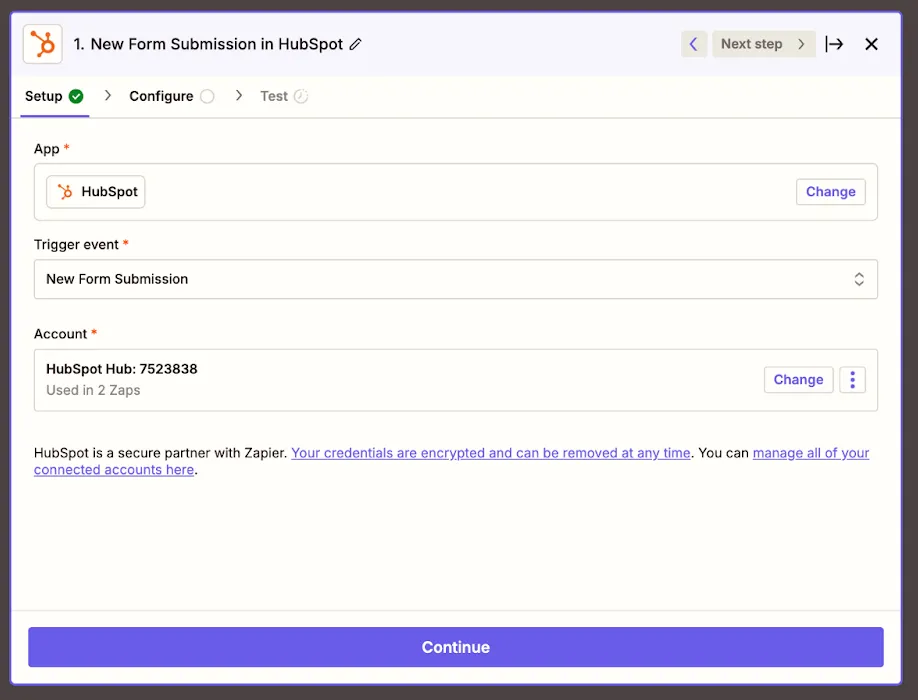Switch to the Test tab

(x=284, y=96)
